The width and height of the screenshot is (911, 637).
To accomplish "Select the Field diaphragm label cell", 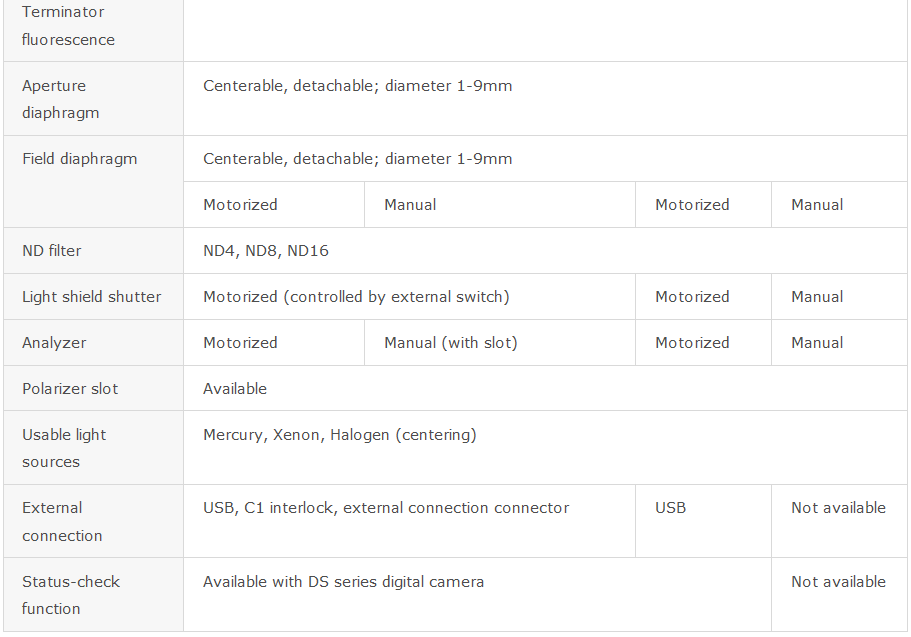I will point(94,181).
